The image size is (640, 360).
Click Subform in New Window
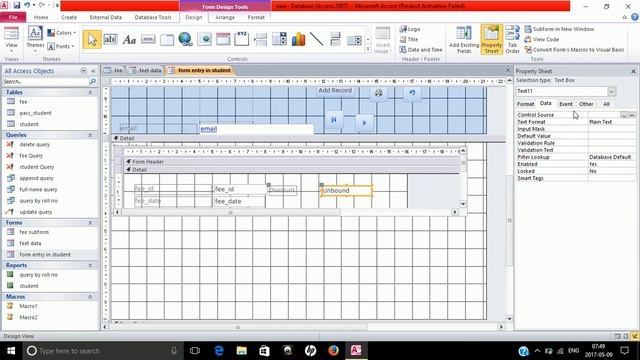559,29
